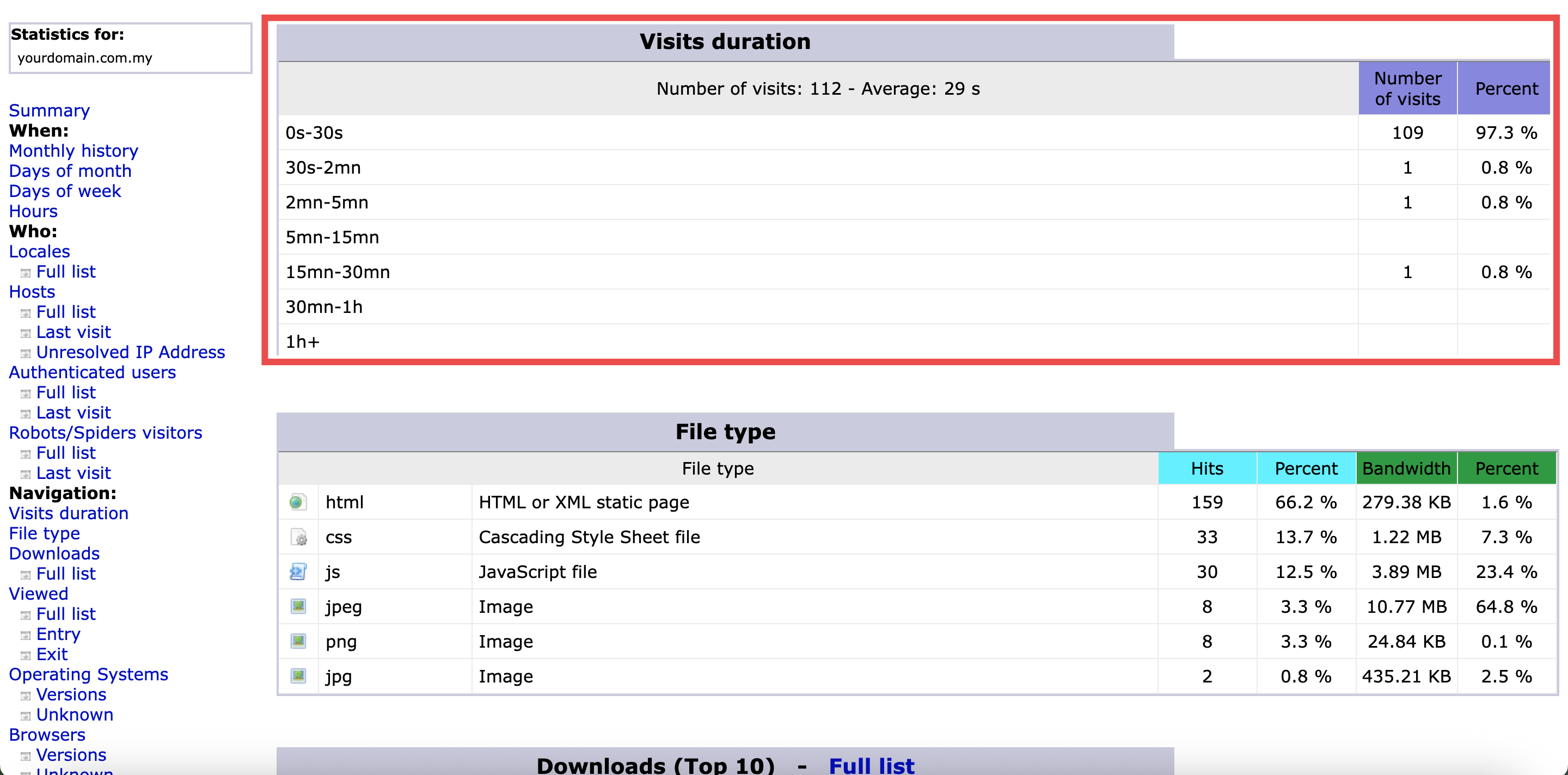Jump to Robots/Spiders visitors section
1568x775 pixels.
(x=105, y=433)
